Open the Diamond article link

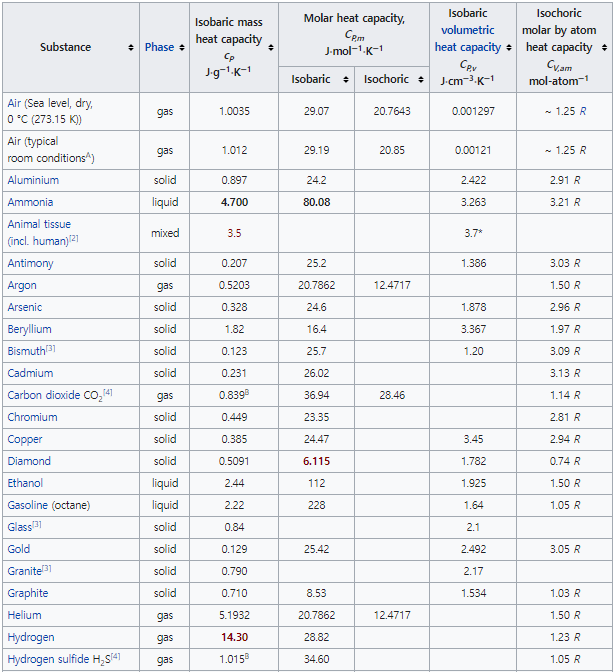[29, 461]
